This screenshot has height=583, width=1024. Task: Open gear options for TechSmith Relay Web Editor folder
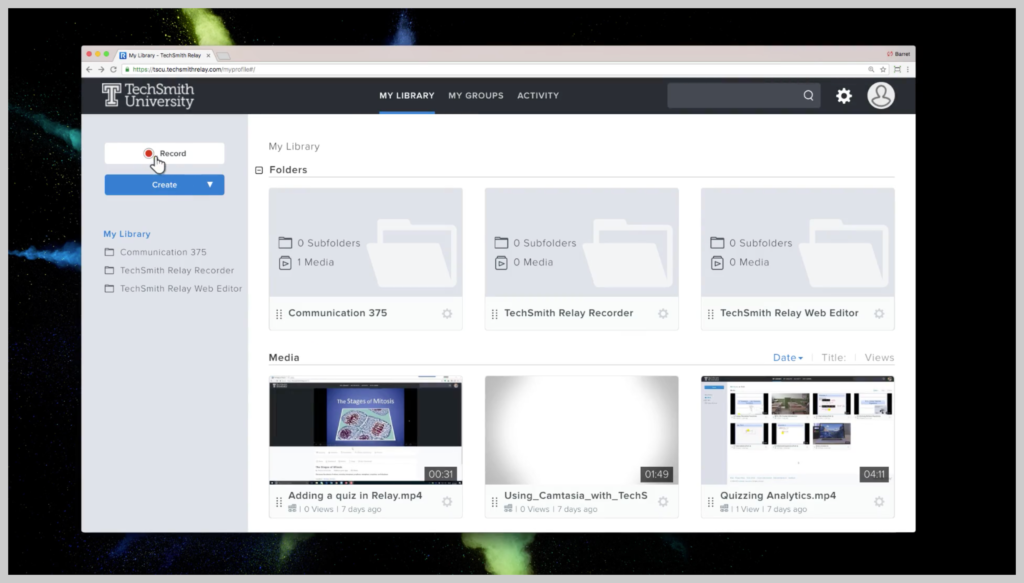(879, 313)
